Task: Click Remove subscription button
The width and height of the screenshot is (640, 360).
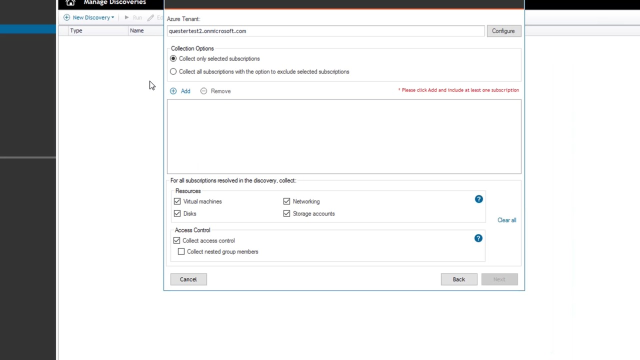Action: 216,91
